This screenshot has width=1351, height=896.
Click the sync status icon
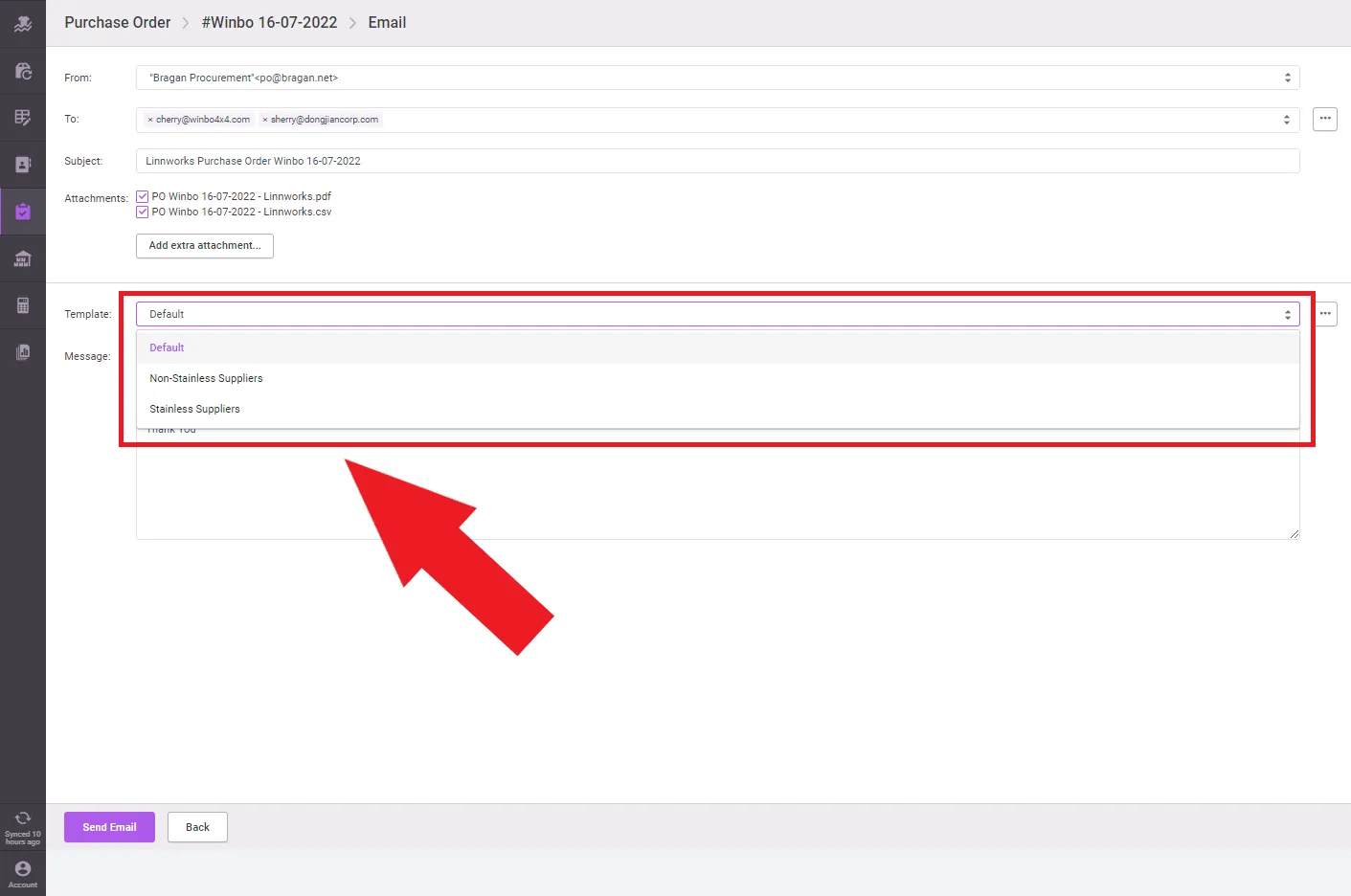click(23, 818)
